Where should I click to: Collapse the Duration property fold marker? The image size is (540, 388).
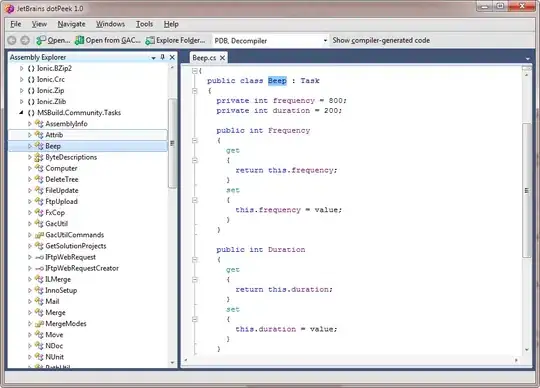[195, 260]
